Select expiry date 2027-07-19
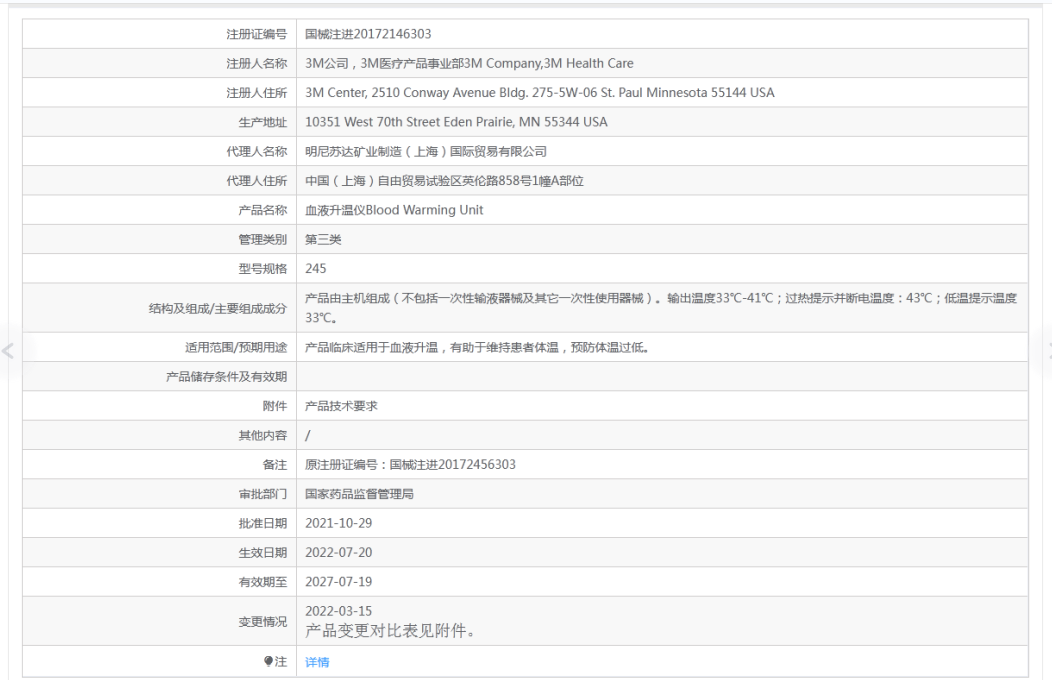Viewport: 1052px width, 680px height. pos(338,582)
